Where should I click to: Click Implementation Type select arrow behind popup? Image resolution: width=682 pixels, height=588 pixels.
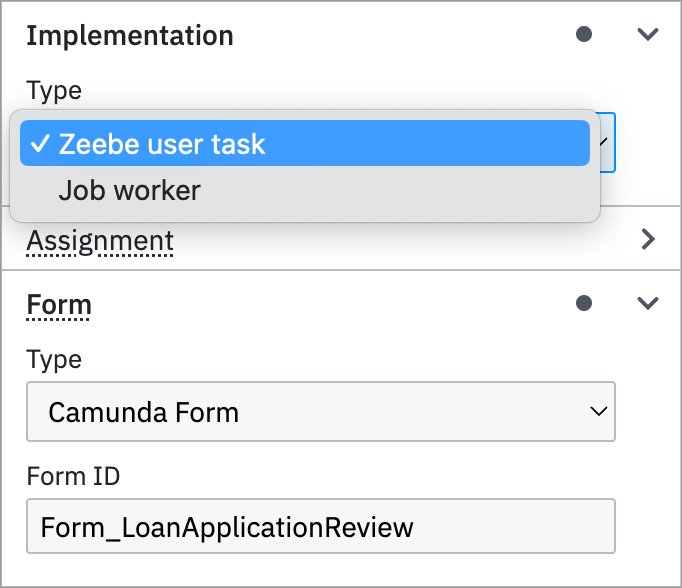coord(607,142)
